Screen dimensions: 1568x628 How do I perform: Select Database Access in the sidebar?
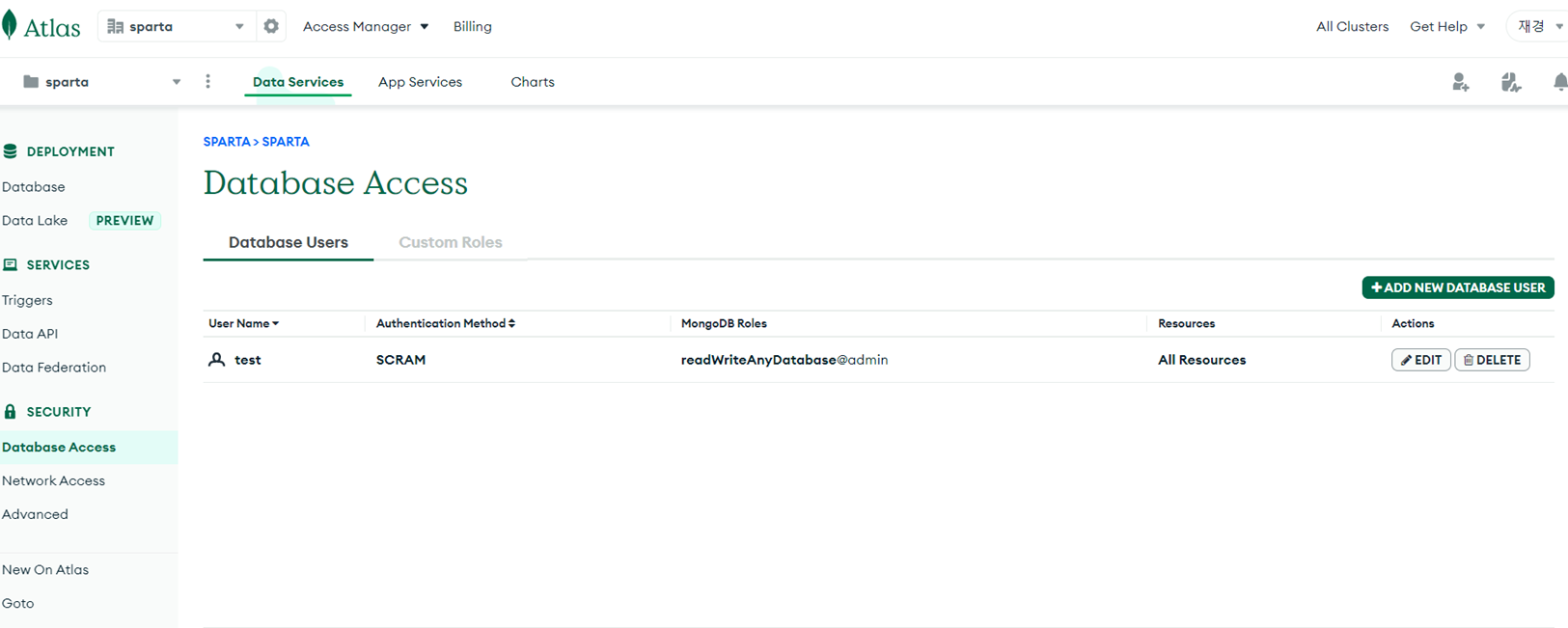point(59,447)
